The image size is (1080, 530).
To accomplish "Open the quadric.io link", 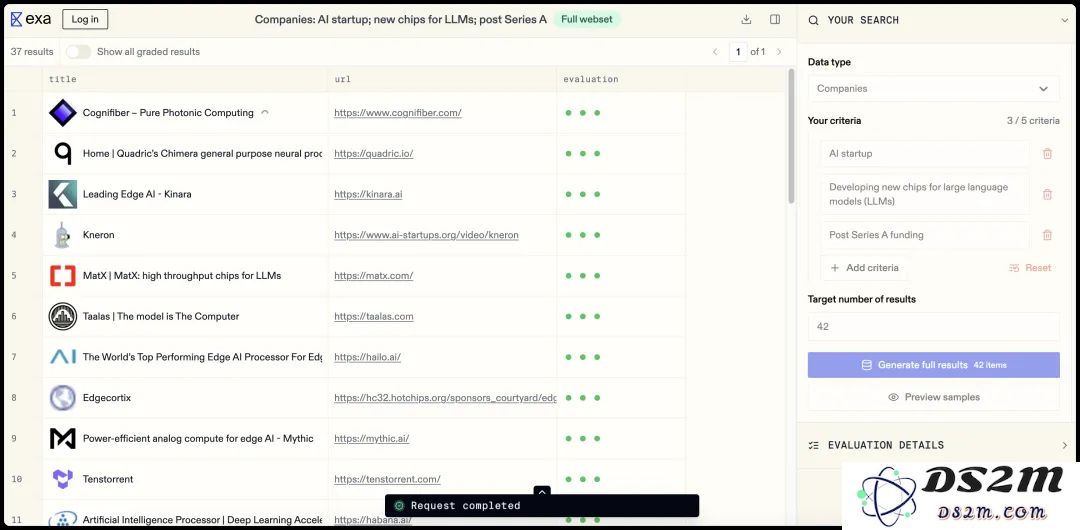I will pos(374,154).
